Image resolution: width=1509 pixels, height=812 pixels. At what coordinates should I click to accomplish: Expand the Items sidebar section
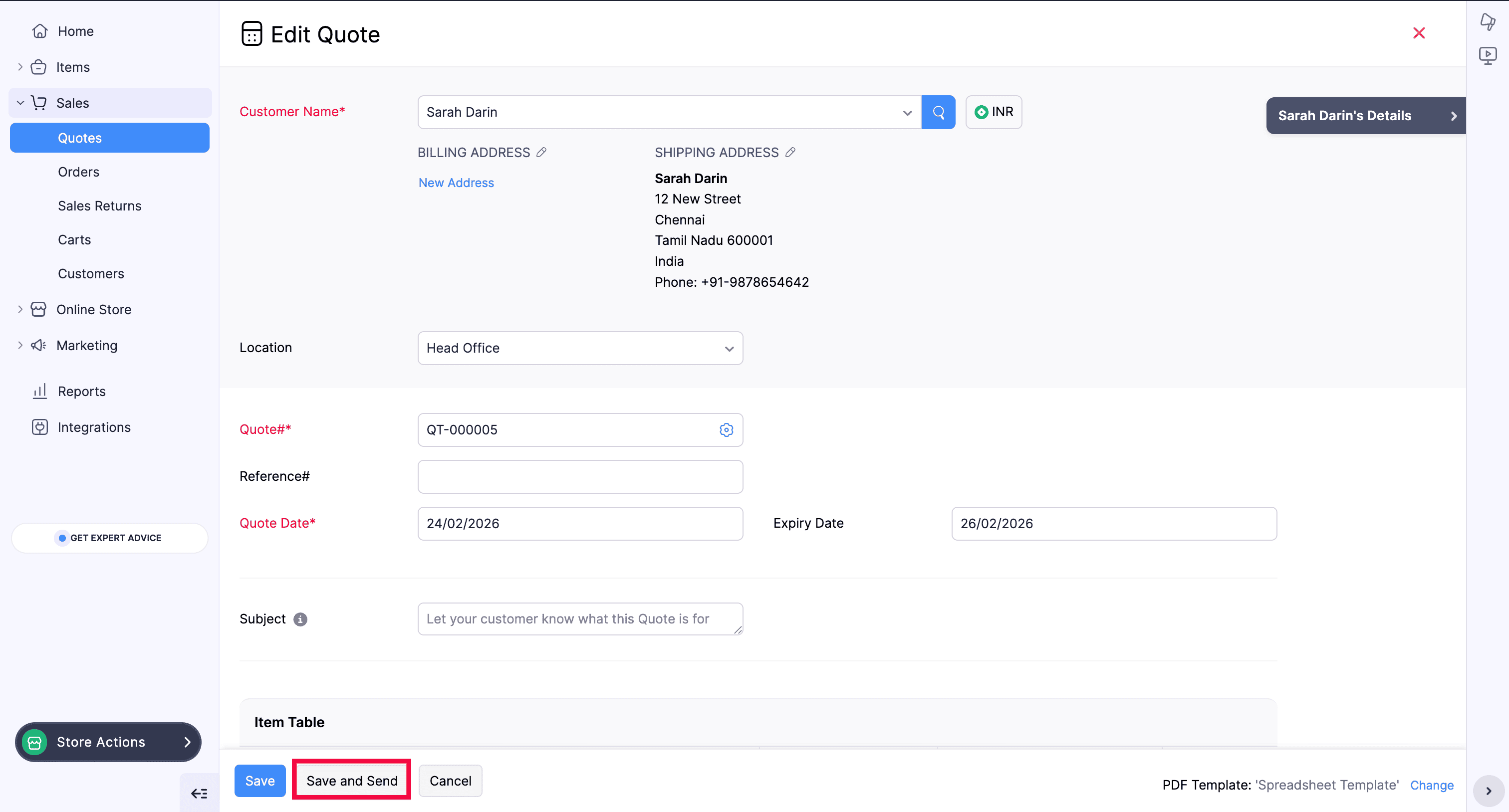[20, 67]
